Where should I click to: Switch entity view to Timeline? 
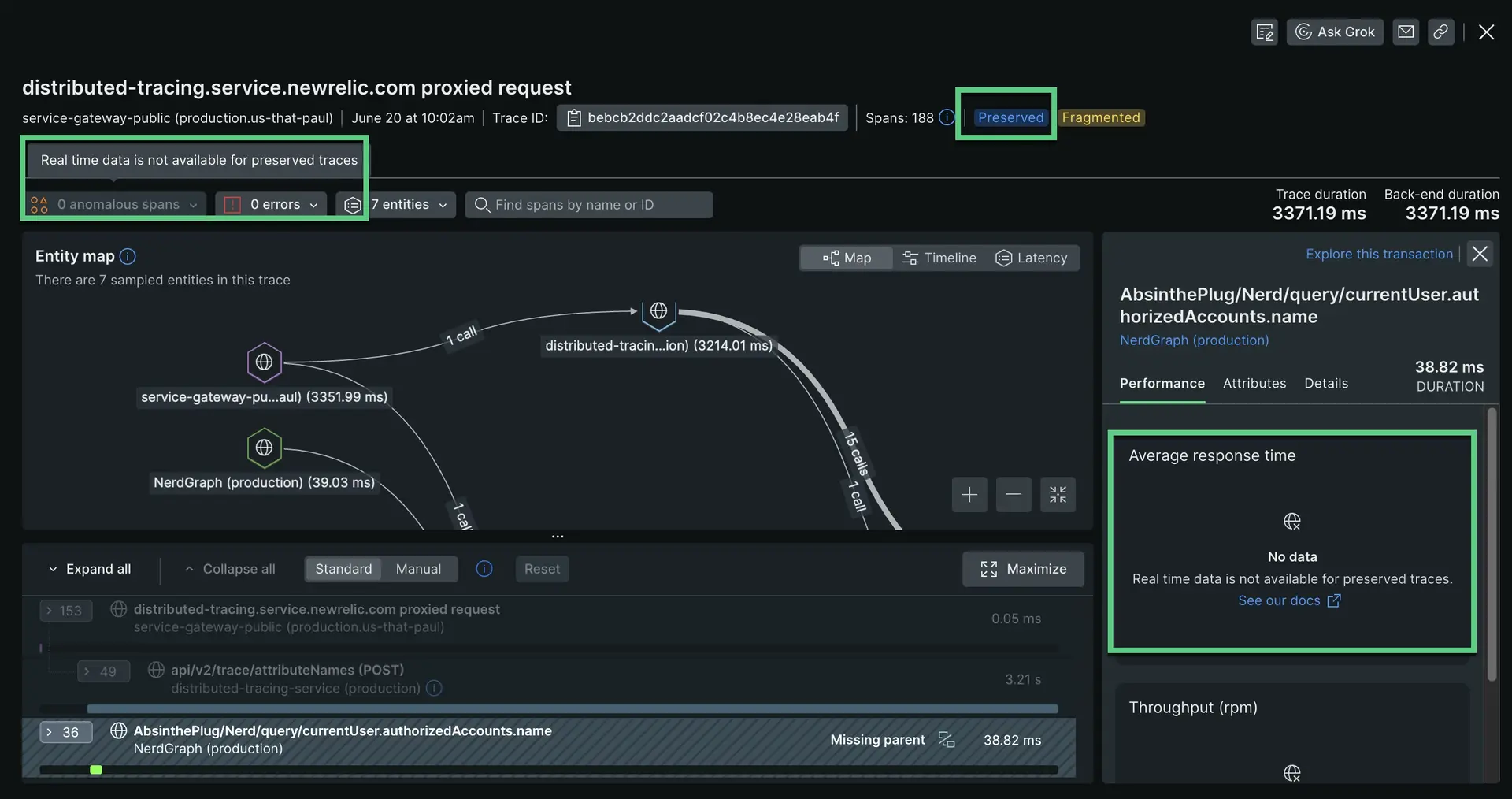coord(939,258)
